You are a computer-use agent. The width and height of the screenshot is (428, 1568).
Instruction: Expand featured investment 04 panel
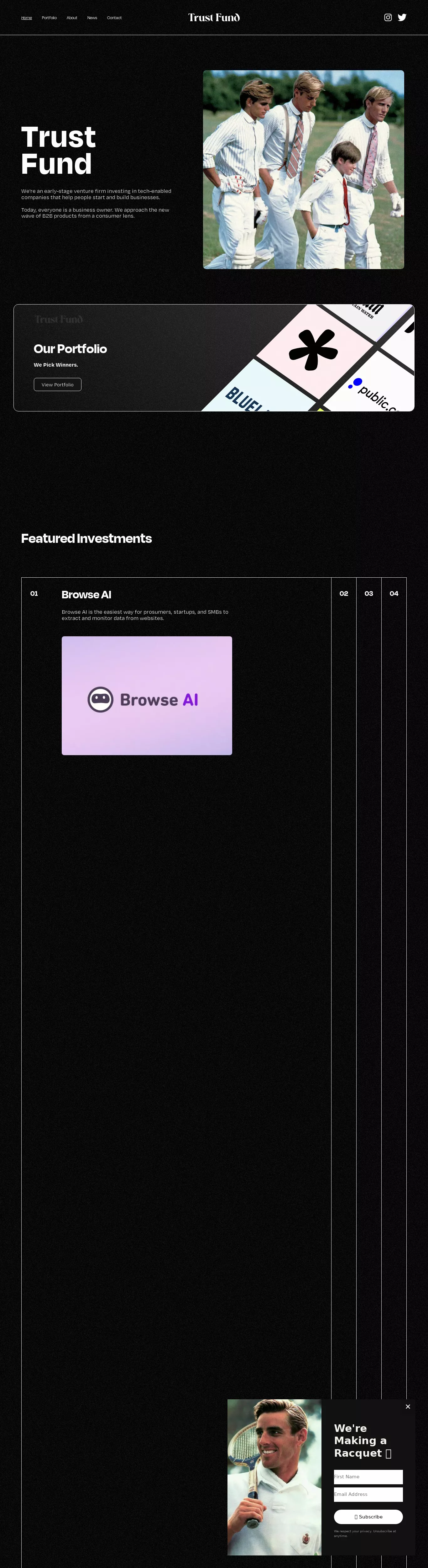(394, 593)
